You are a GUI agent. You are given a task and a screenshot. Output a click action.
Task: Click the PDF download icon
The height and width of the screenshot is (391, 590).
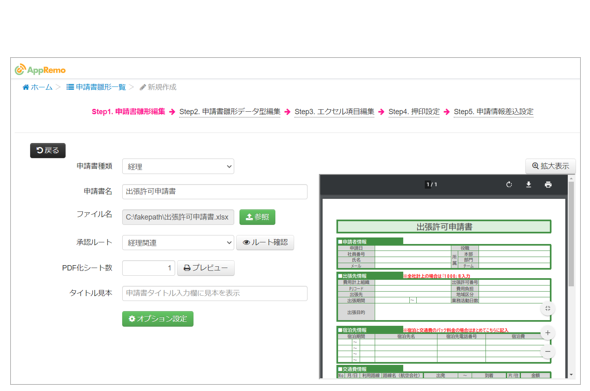(528, 184)
